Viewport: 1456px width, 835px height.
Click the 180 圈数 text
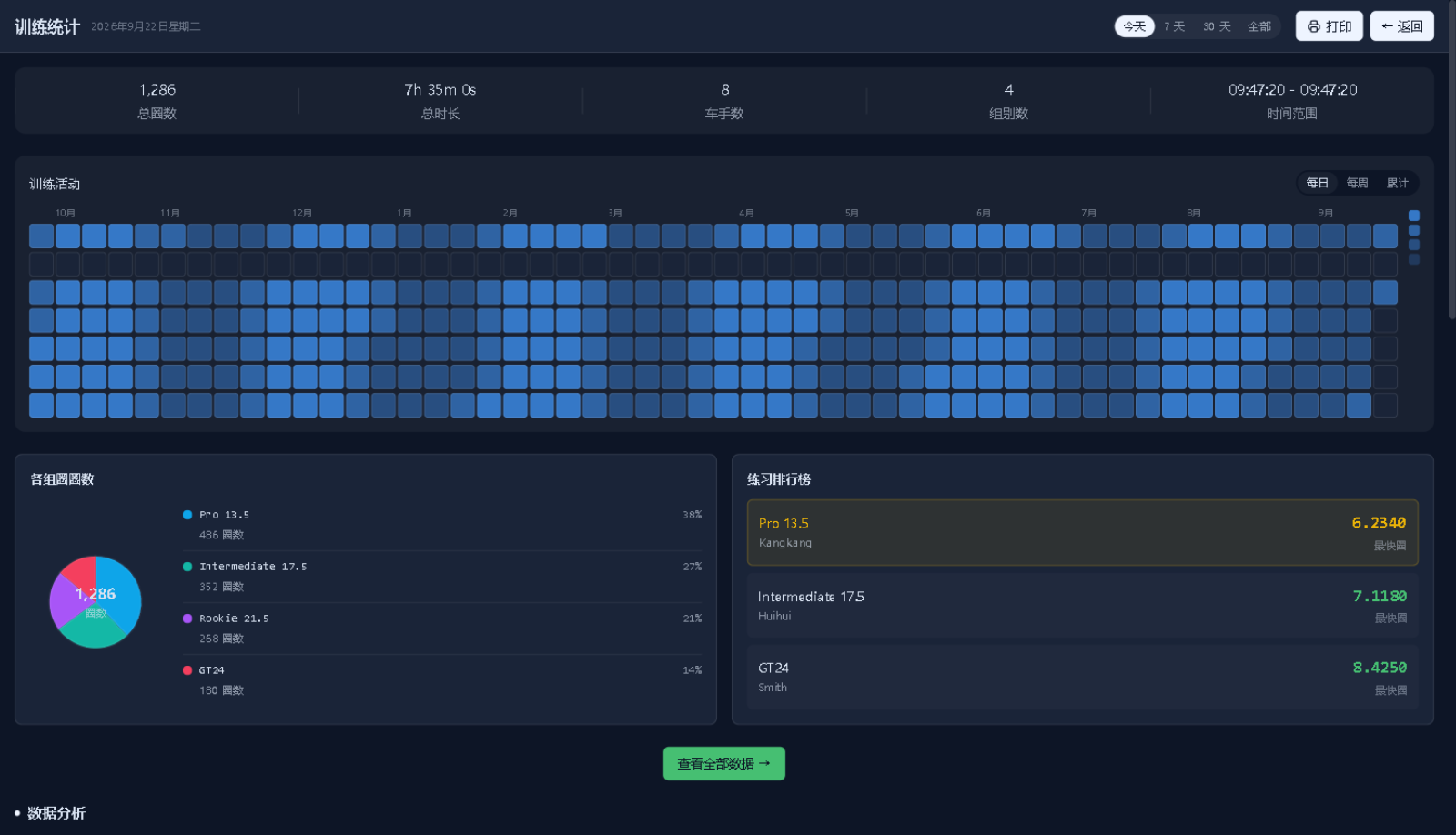click(221, 690)
